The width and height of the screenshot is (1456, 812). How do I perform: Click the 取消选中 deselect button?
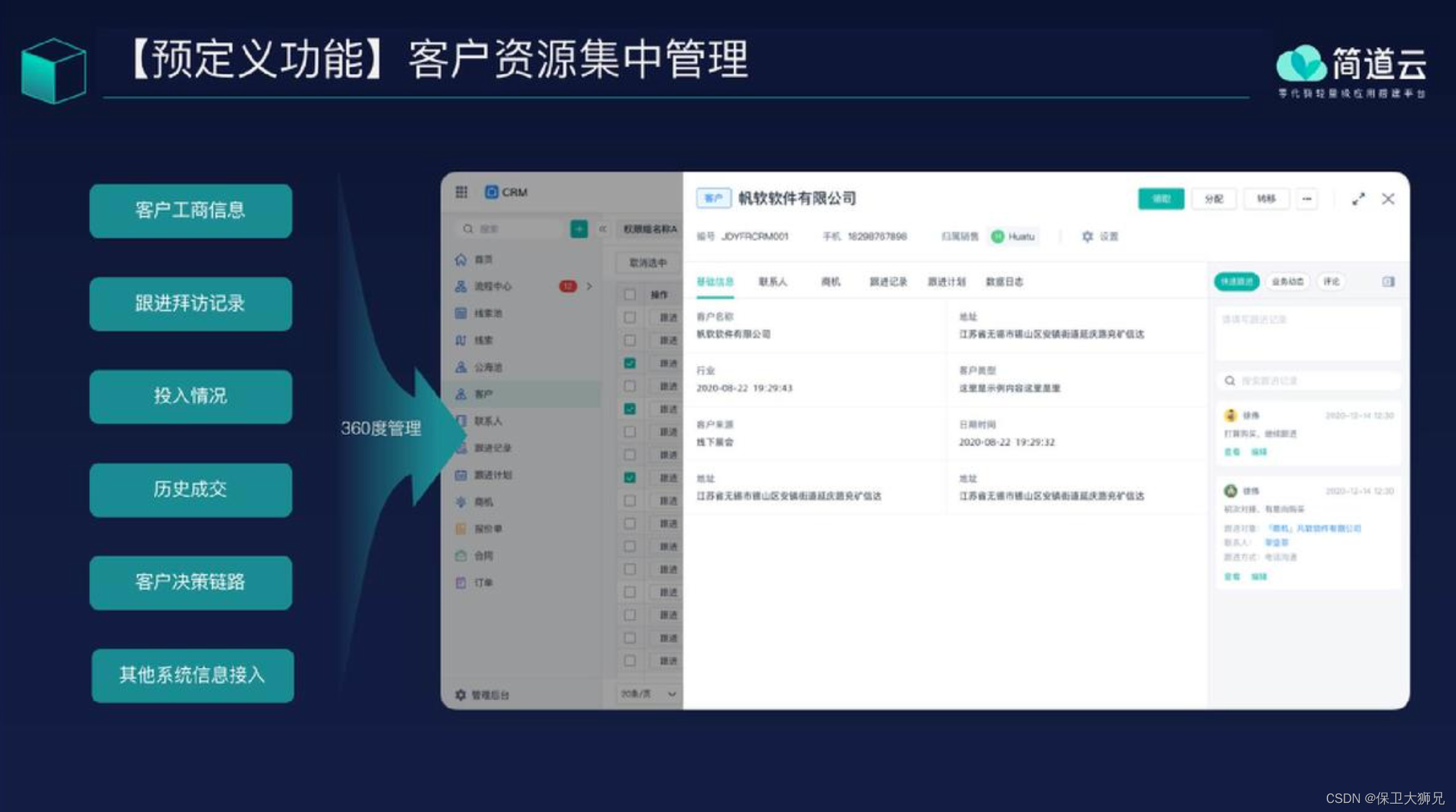pos(648,263)
